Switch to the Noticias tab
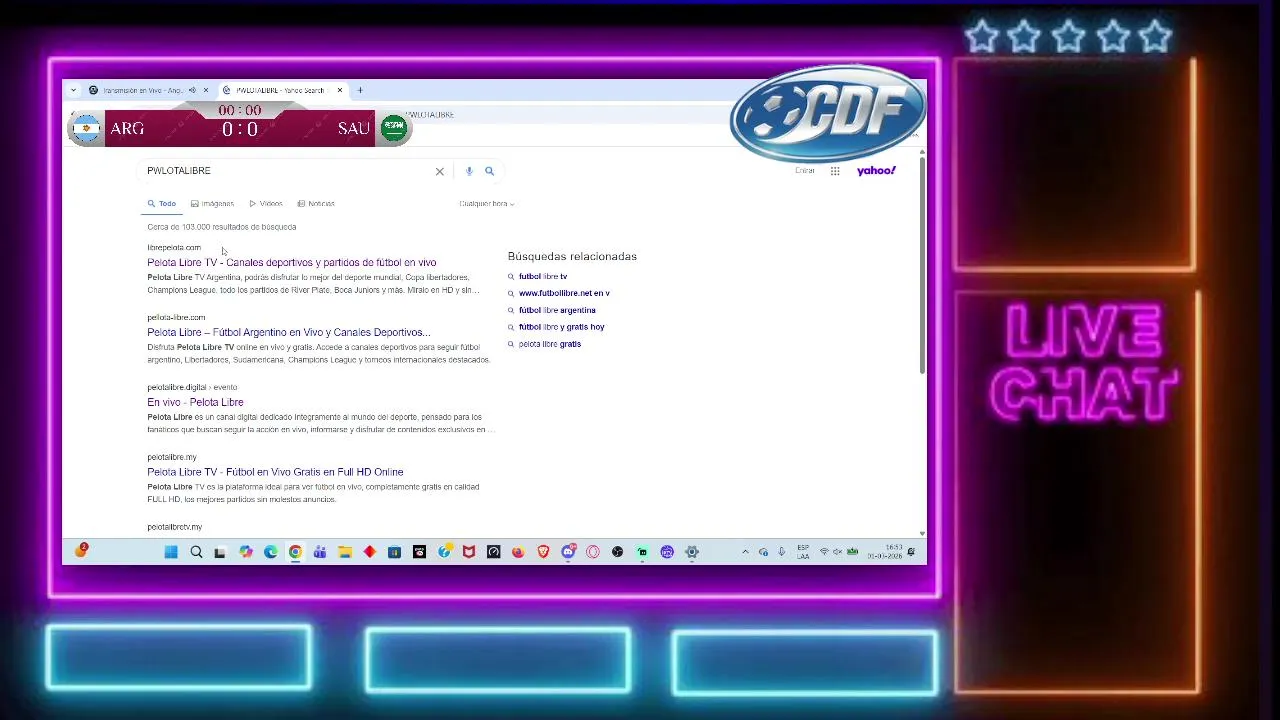Viewport: 1280px width, 720px height. point(316,204)
